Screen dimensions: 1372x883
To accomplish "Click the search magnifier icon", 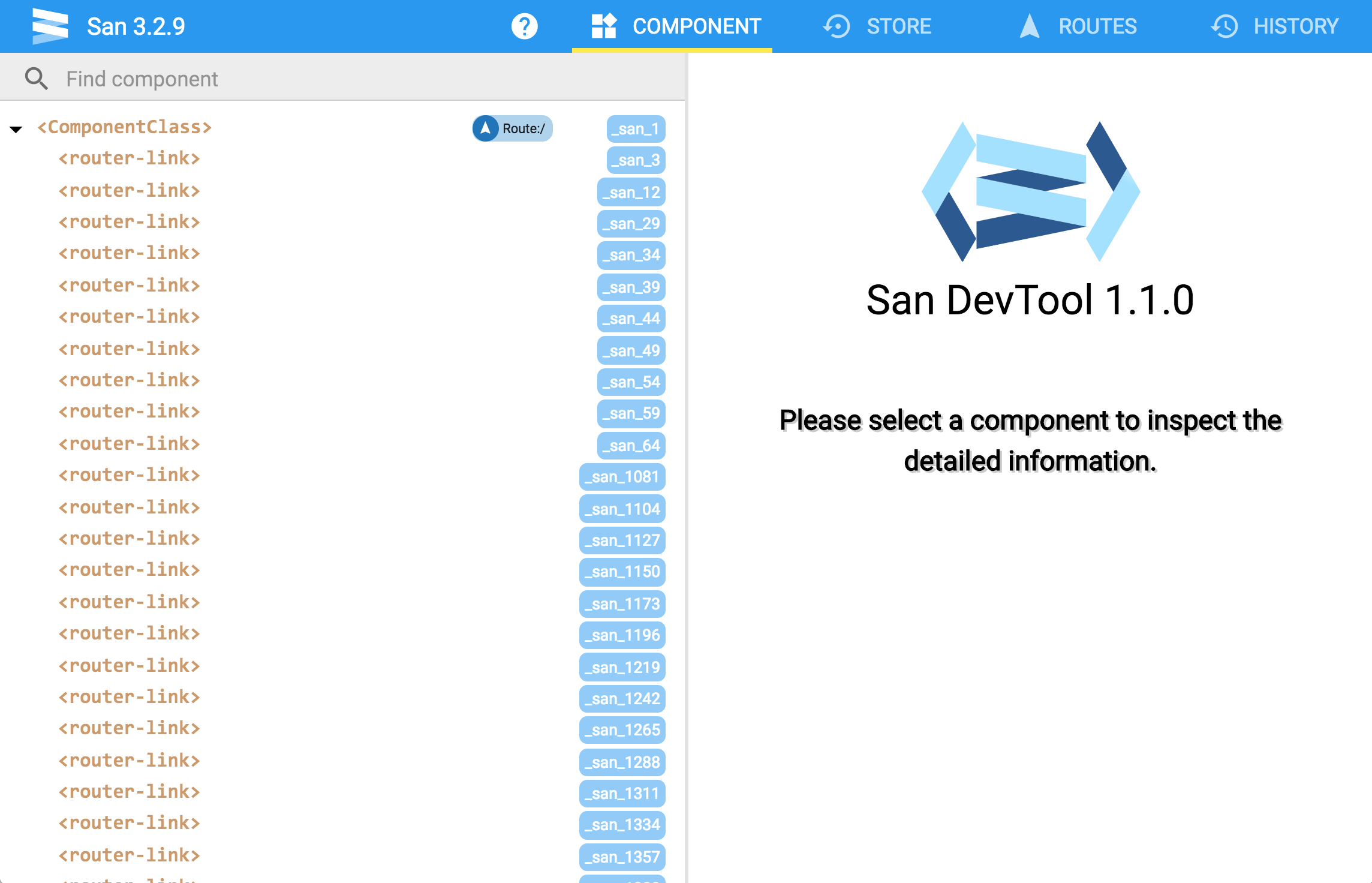I will pos(36,79).
